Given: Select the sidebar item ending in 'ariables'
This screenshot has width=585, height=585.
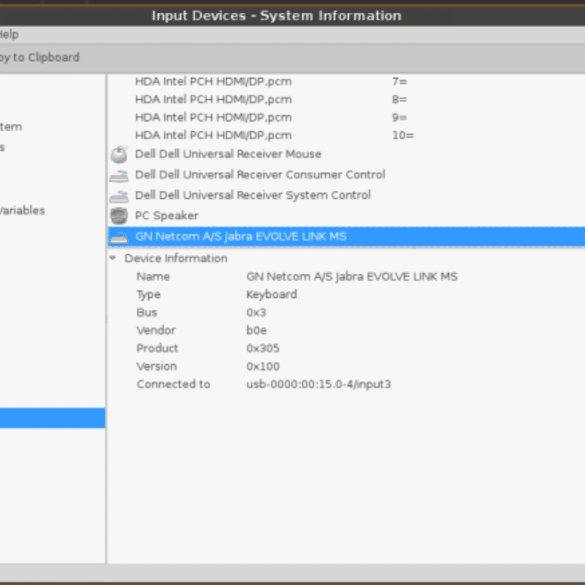Looking at the screenshot, I should (22, 210).
